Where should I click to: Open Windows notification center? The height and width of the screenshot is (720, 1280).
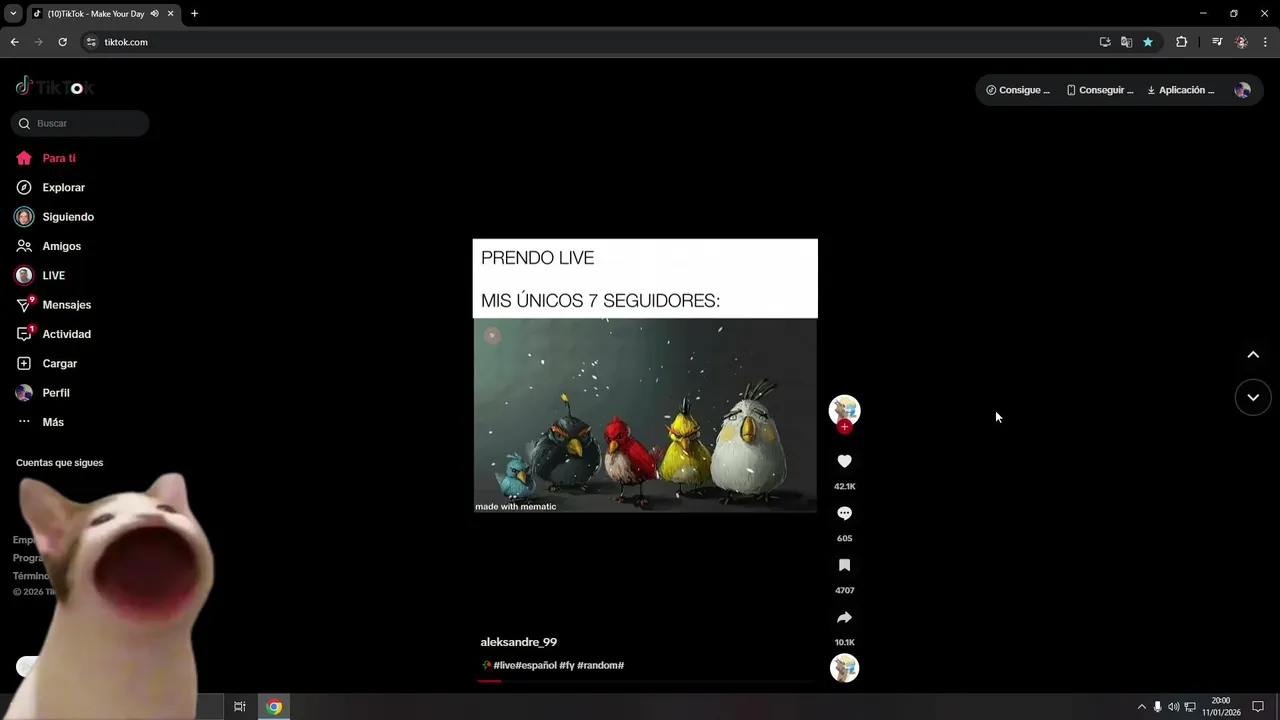[1258, 707]
